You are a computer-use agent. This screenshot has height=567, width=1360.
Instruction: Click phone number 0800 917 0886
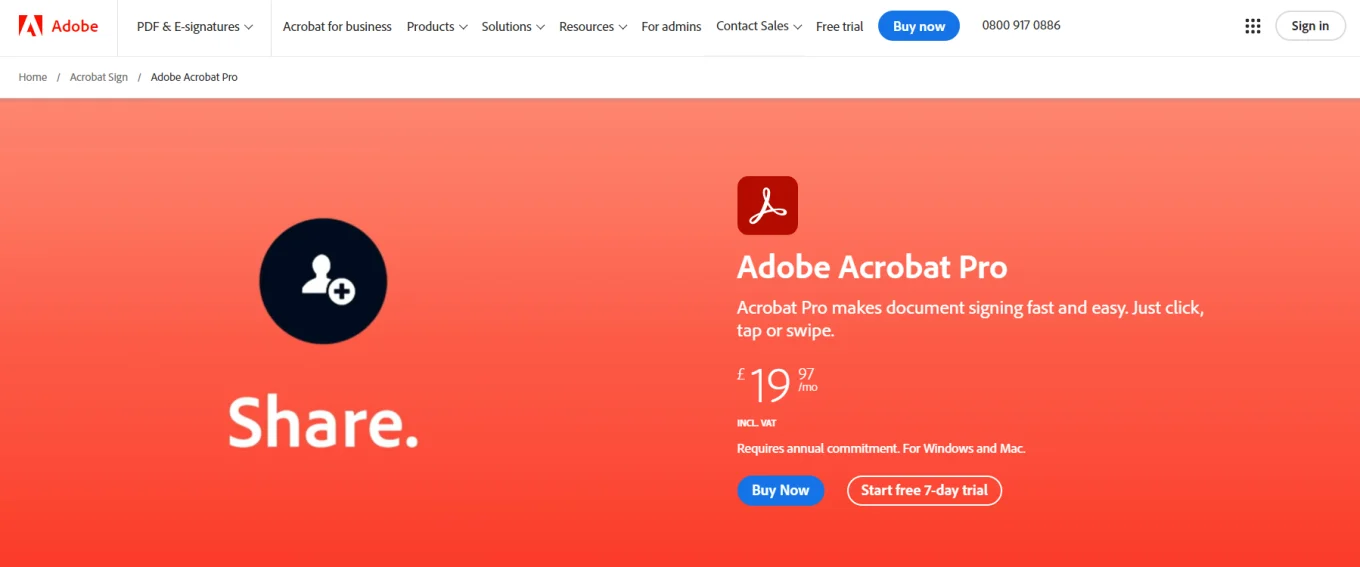(x=1021, y=25)
